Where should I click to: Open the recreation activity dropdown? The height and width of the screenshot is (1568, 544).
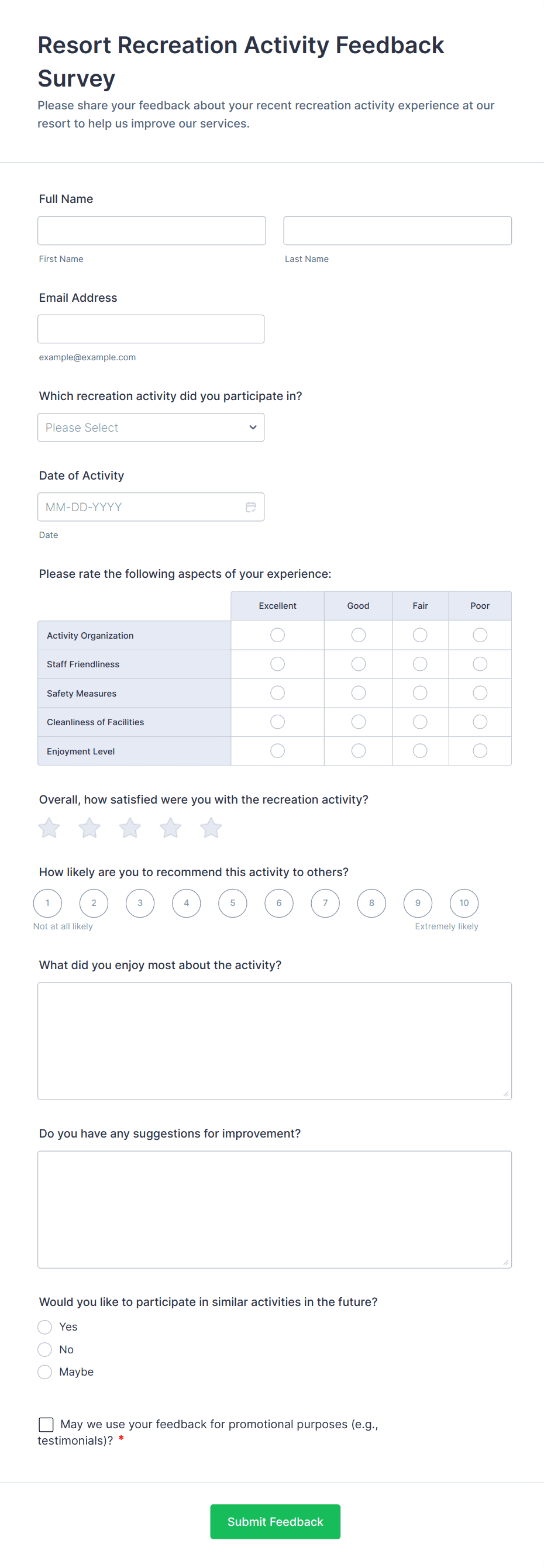pos(151,428)
